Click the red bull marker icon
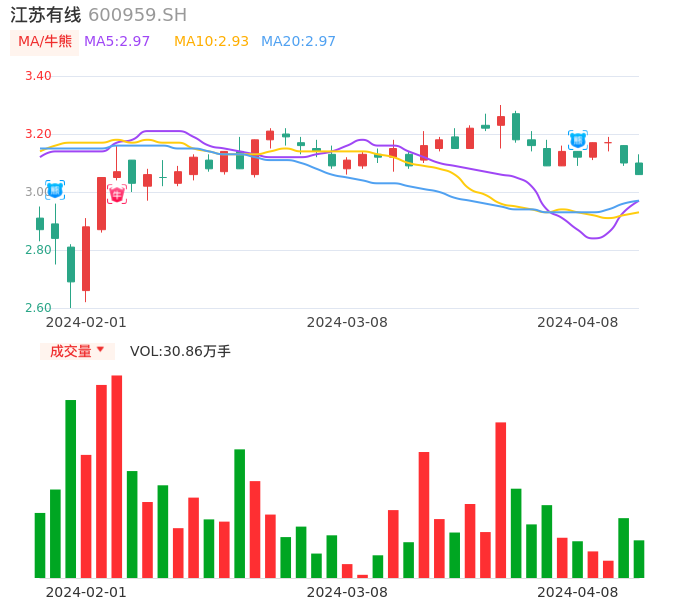The height and width of the screenshot is (606, 686). click(x=117, y=194)
